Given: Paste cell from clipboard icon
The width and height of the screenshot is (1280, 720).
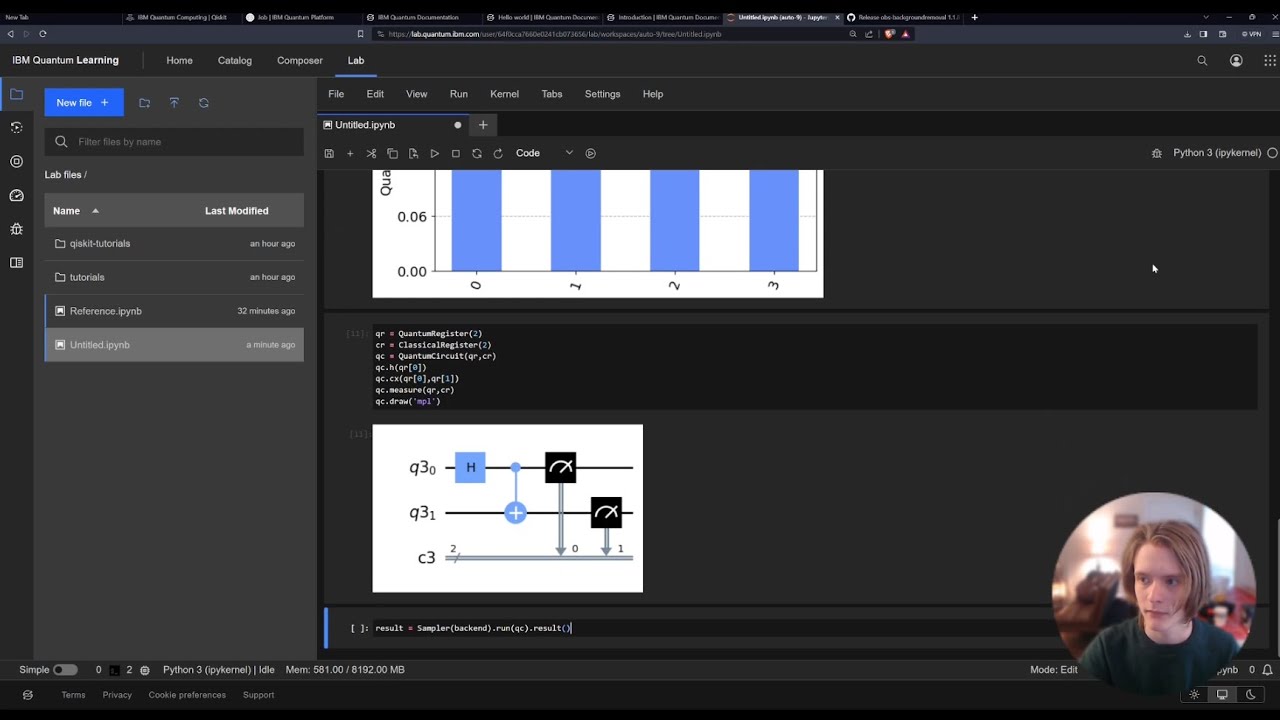Looking at the screenshot, I should pos(413,153).
